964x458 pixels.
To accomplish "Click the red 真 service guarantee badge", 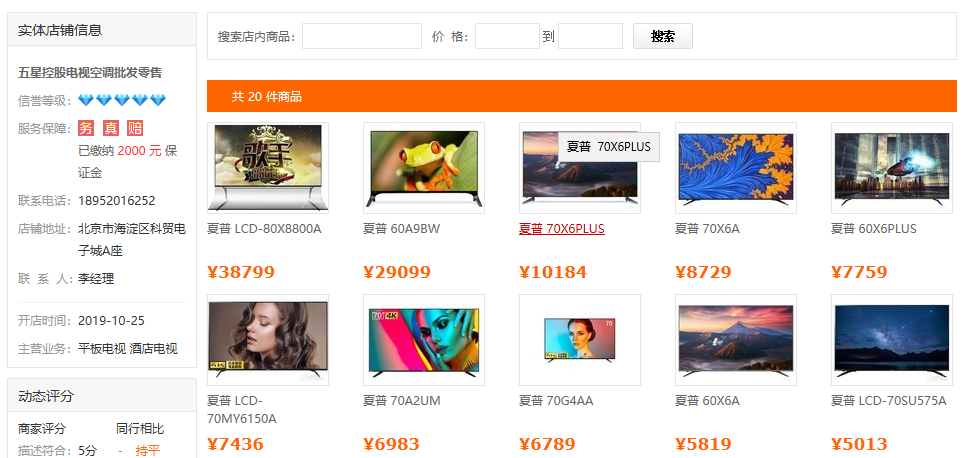I will click(x=111, y=128).
